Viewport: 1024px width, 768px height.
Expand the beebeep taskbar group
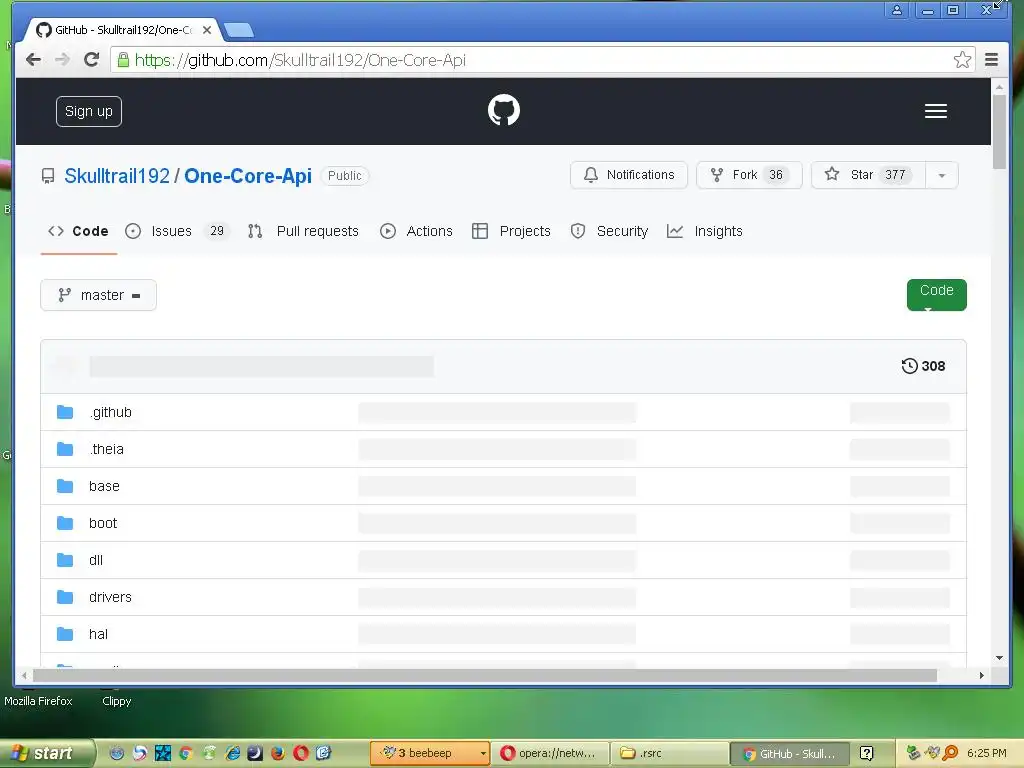483,754
